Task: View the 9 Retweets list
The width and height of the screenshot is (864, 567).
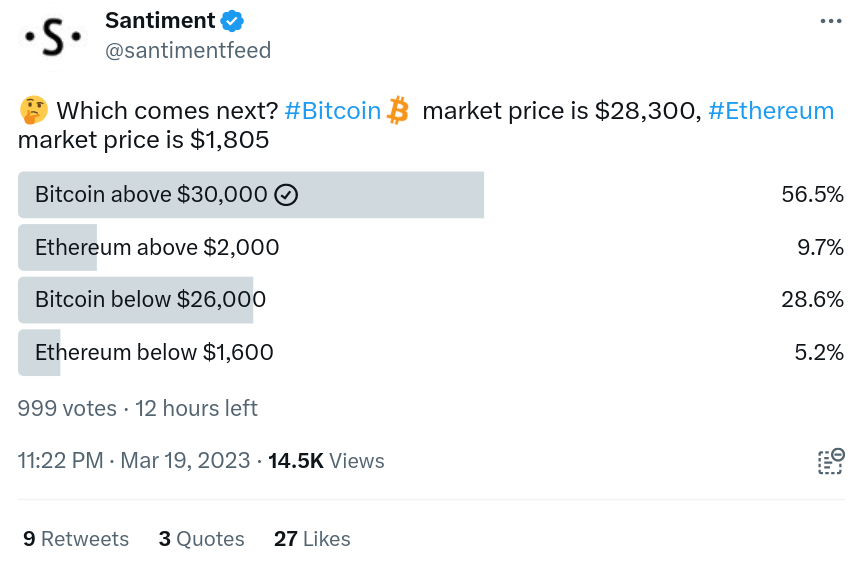Action: pos(76,539)
